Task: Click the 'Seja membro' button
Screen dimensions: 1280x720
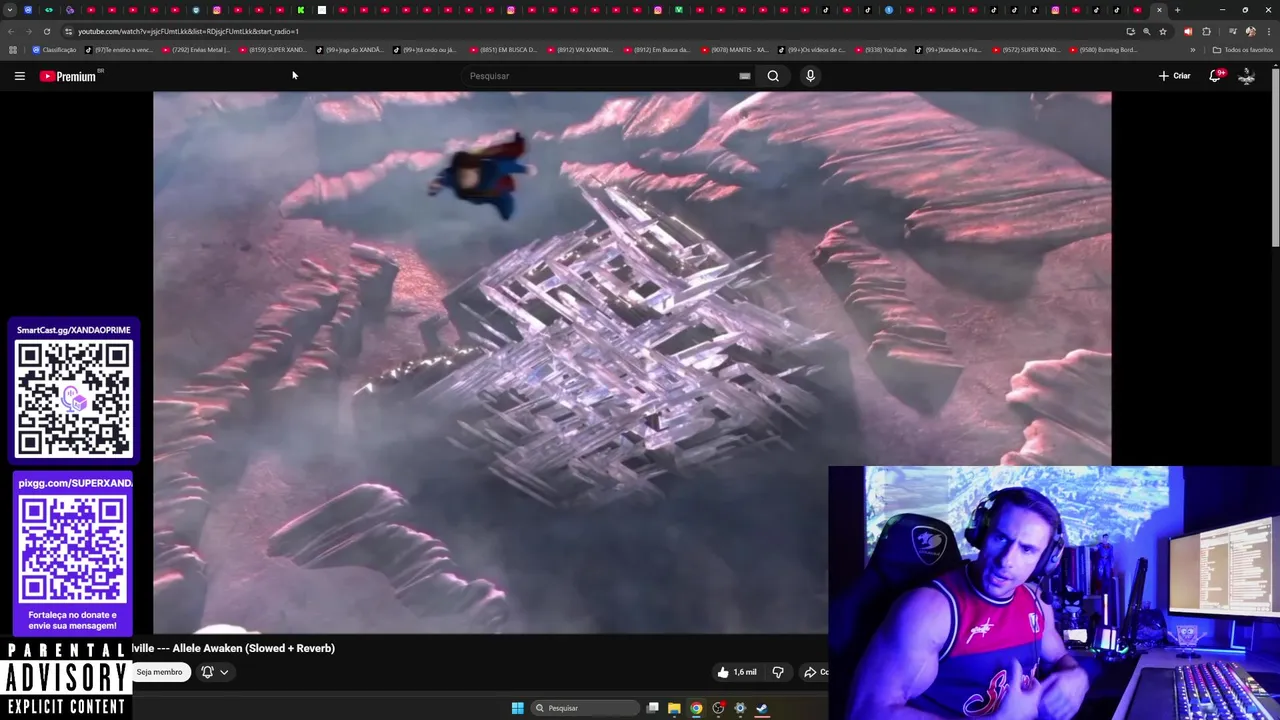Action: pos(160,672)
